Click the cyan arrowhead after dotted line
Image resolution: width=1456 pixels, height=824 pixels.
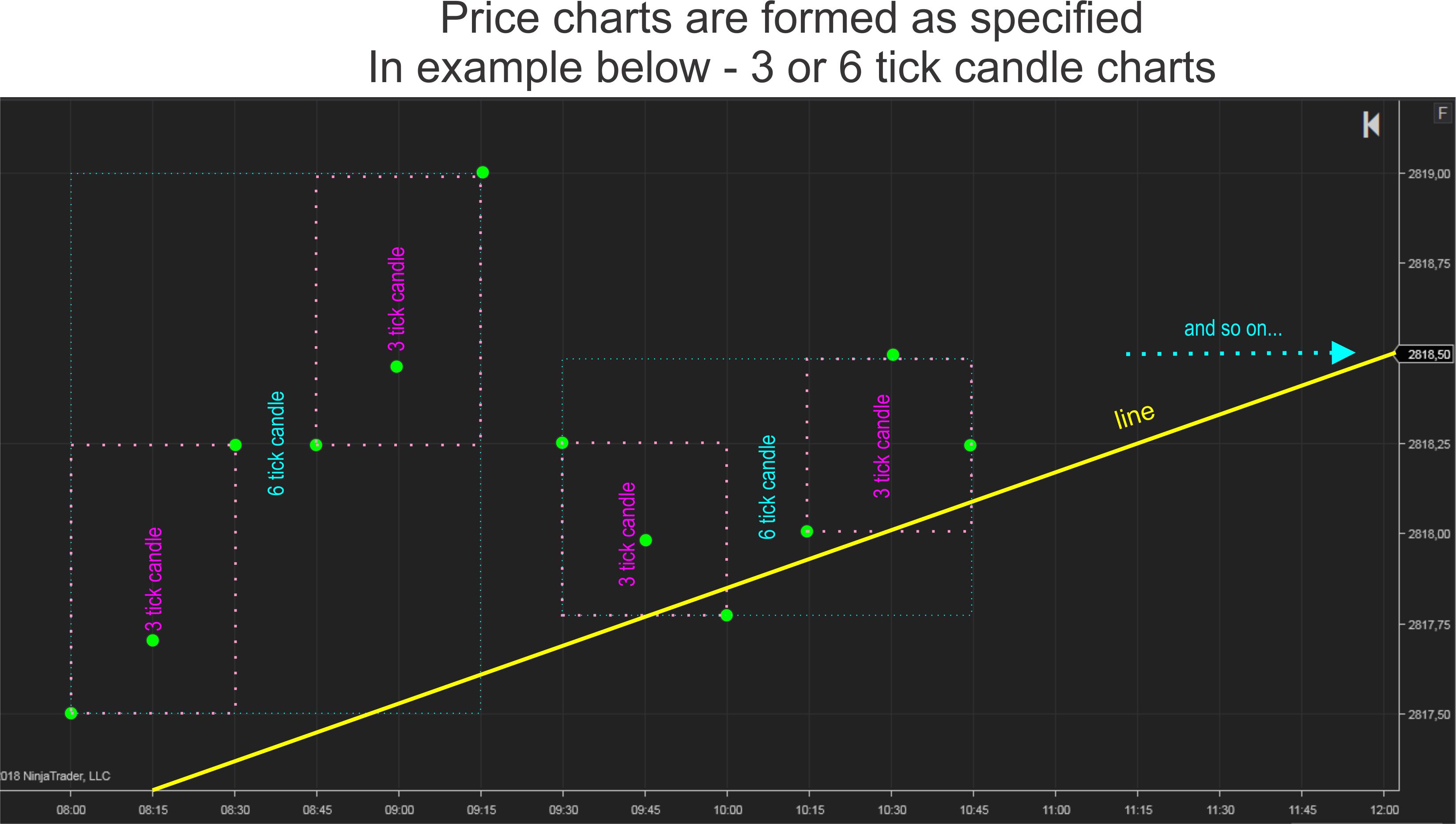point(1343,352)
